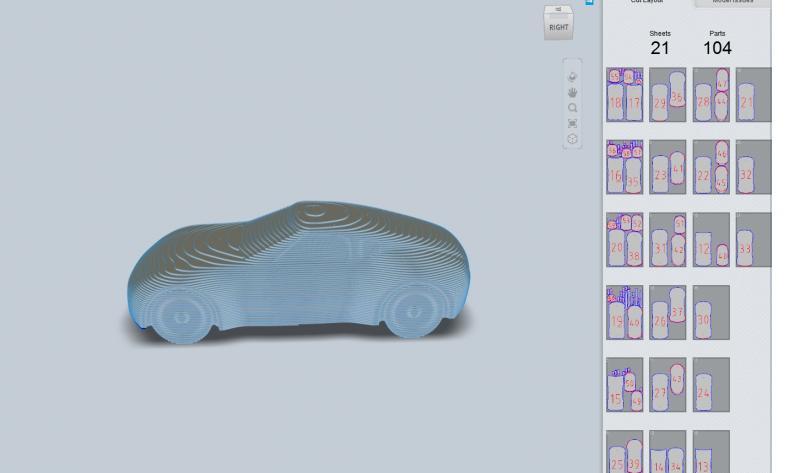Select the sheet containing only part 30

point(711,312)
